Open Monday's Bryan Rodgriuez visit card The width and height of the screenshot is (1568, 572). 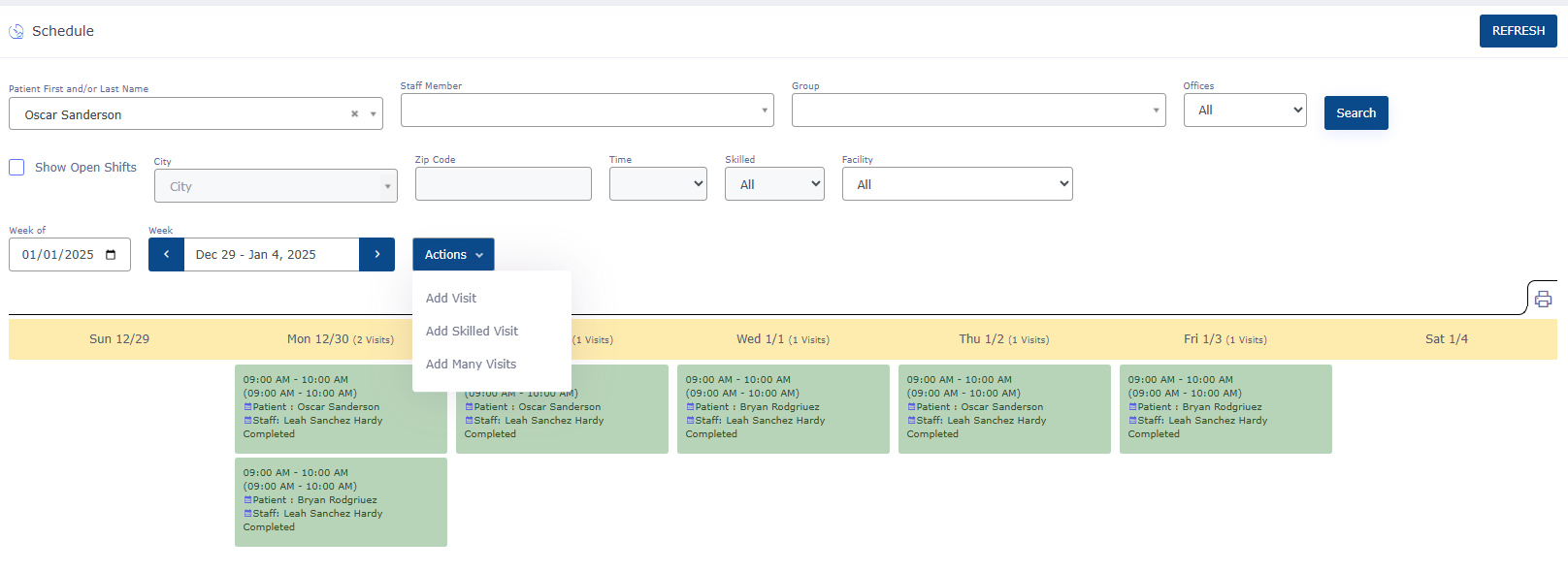point(341,501)
